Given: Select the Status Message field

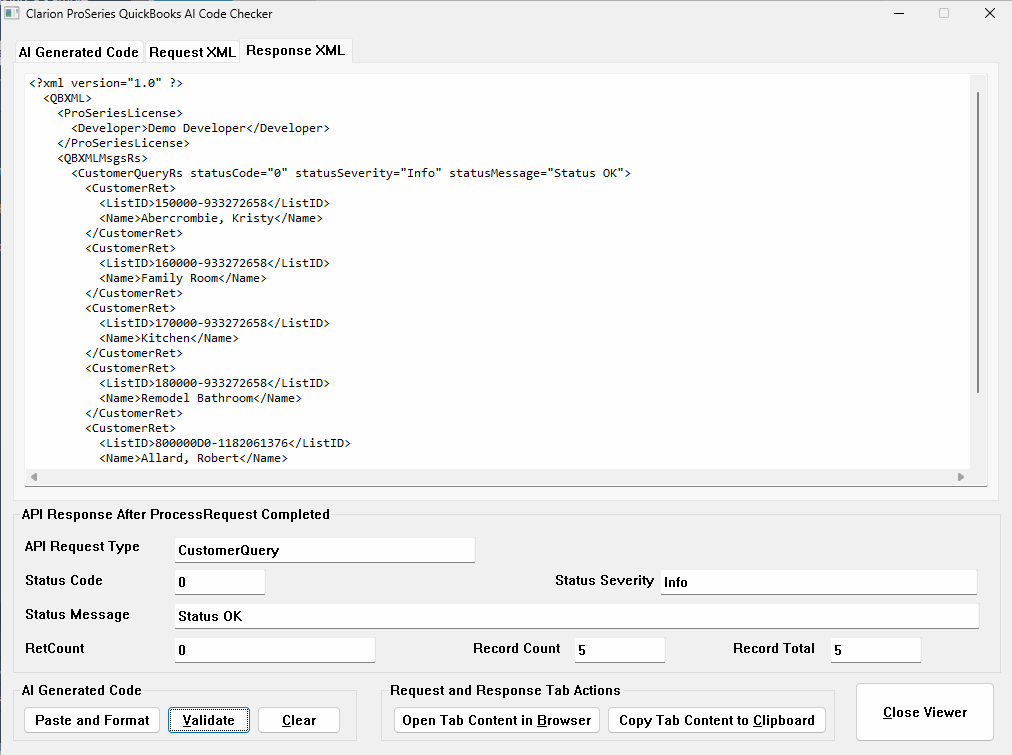Looking at the screenshot, I should [x=576, y=616].
